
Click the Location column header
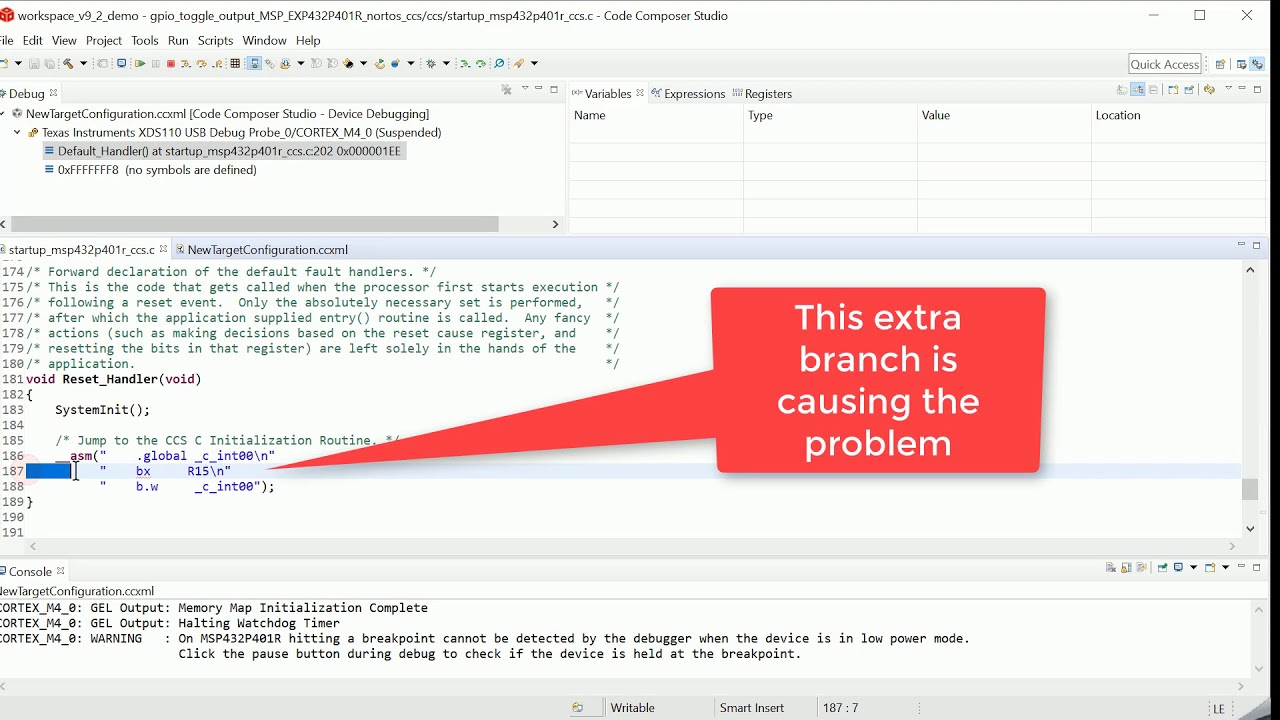click(x=1177, y=115)
